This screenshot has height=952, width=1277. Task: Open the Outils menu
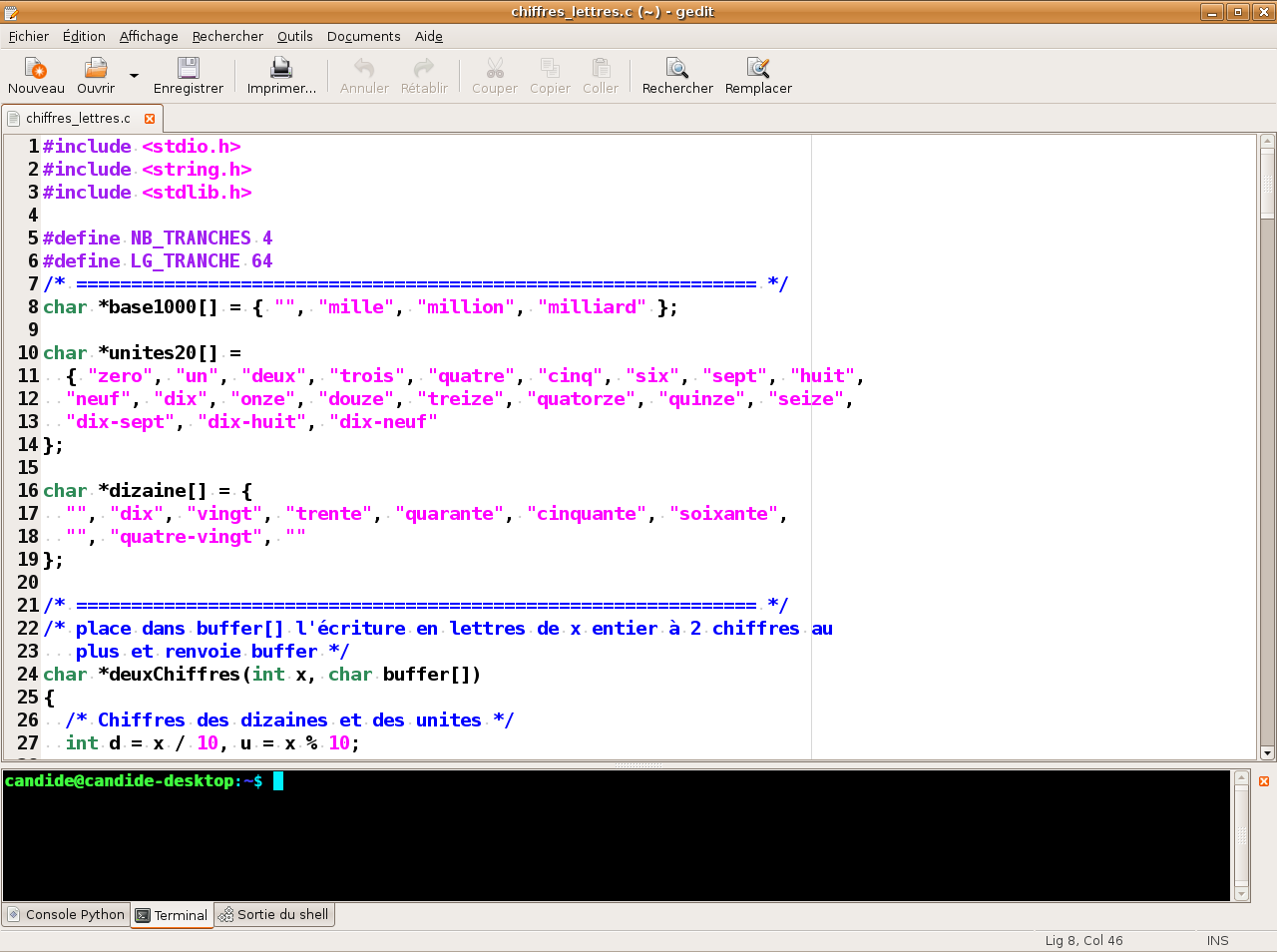[294, 36]
